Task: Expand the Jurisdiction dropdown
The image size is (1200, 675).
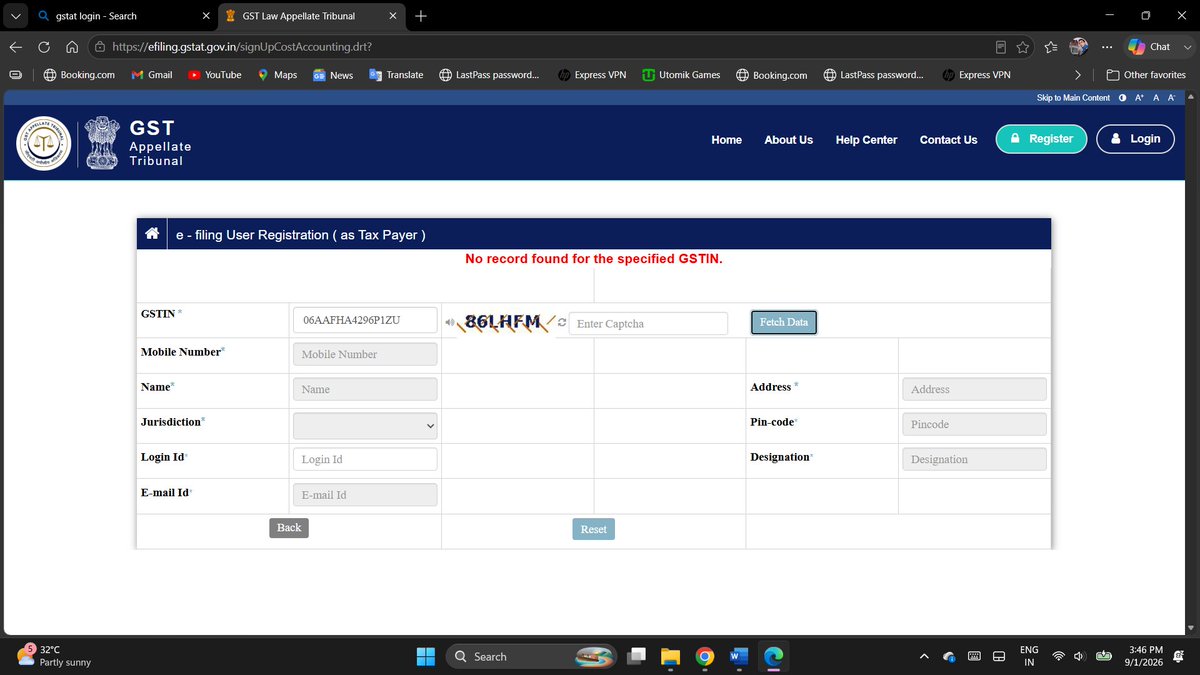Action: (365, 424)
